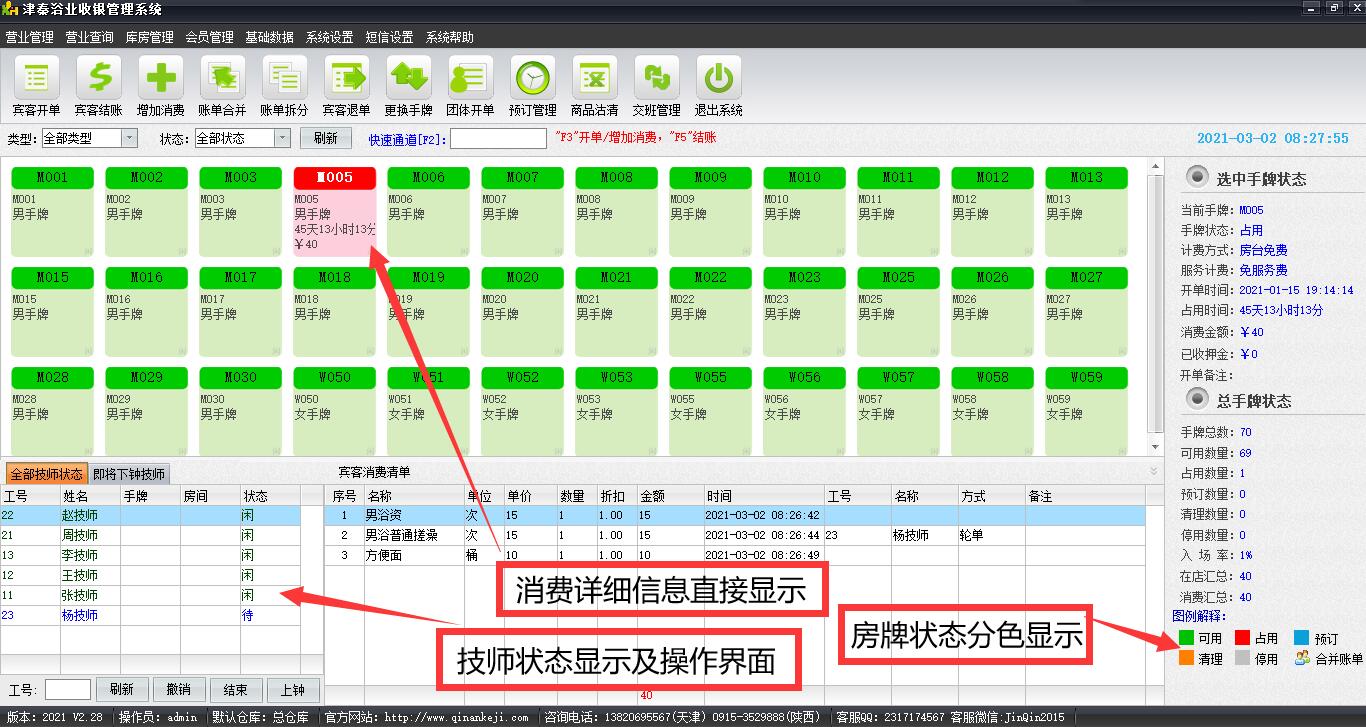Viewport: 1366px width, 727px height.
Task: Select the 账单合并 toolbar icon
Action: pyautogui.click(x=222, y=79)
